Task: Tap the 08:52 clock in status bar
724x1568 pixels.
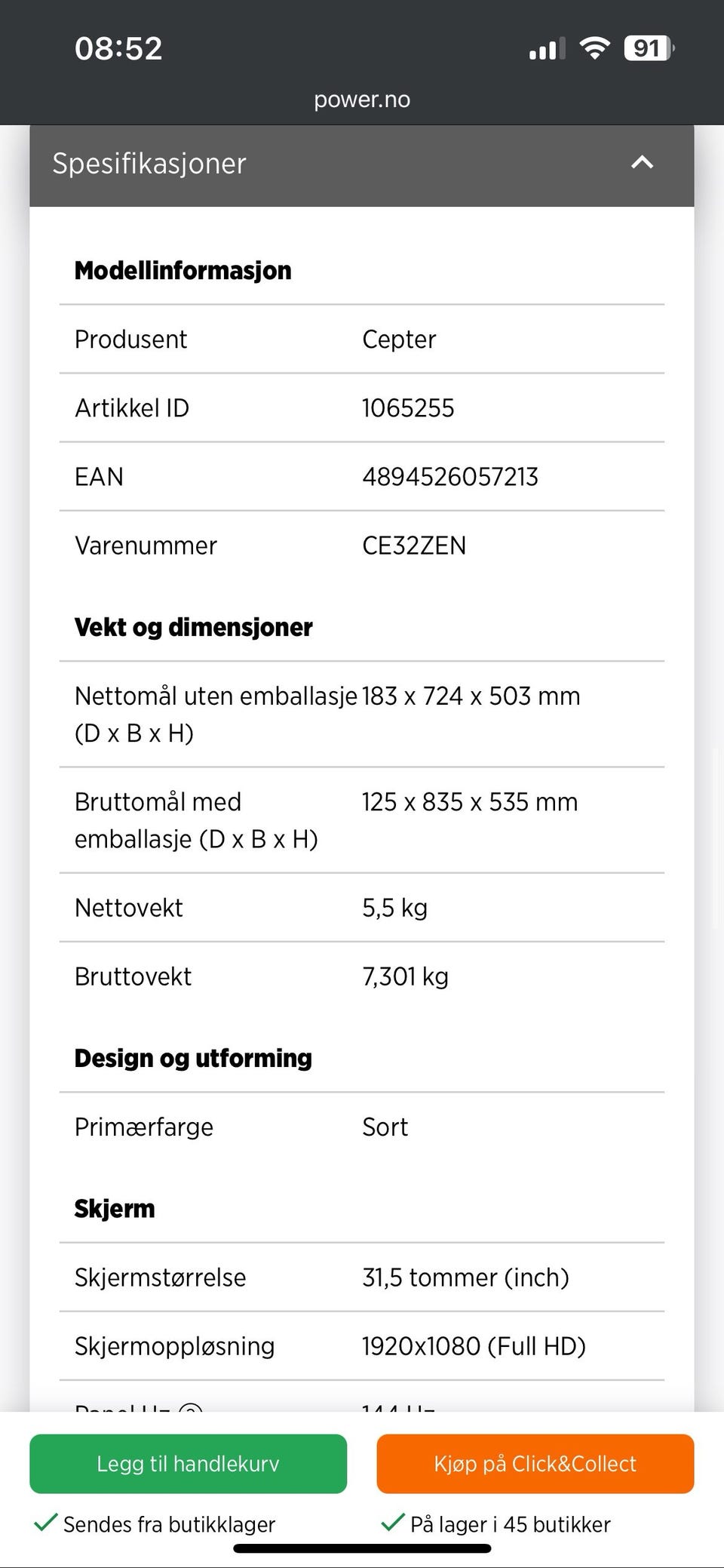Action: pos(118,48)
